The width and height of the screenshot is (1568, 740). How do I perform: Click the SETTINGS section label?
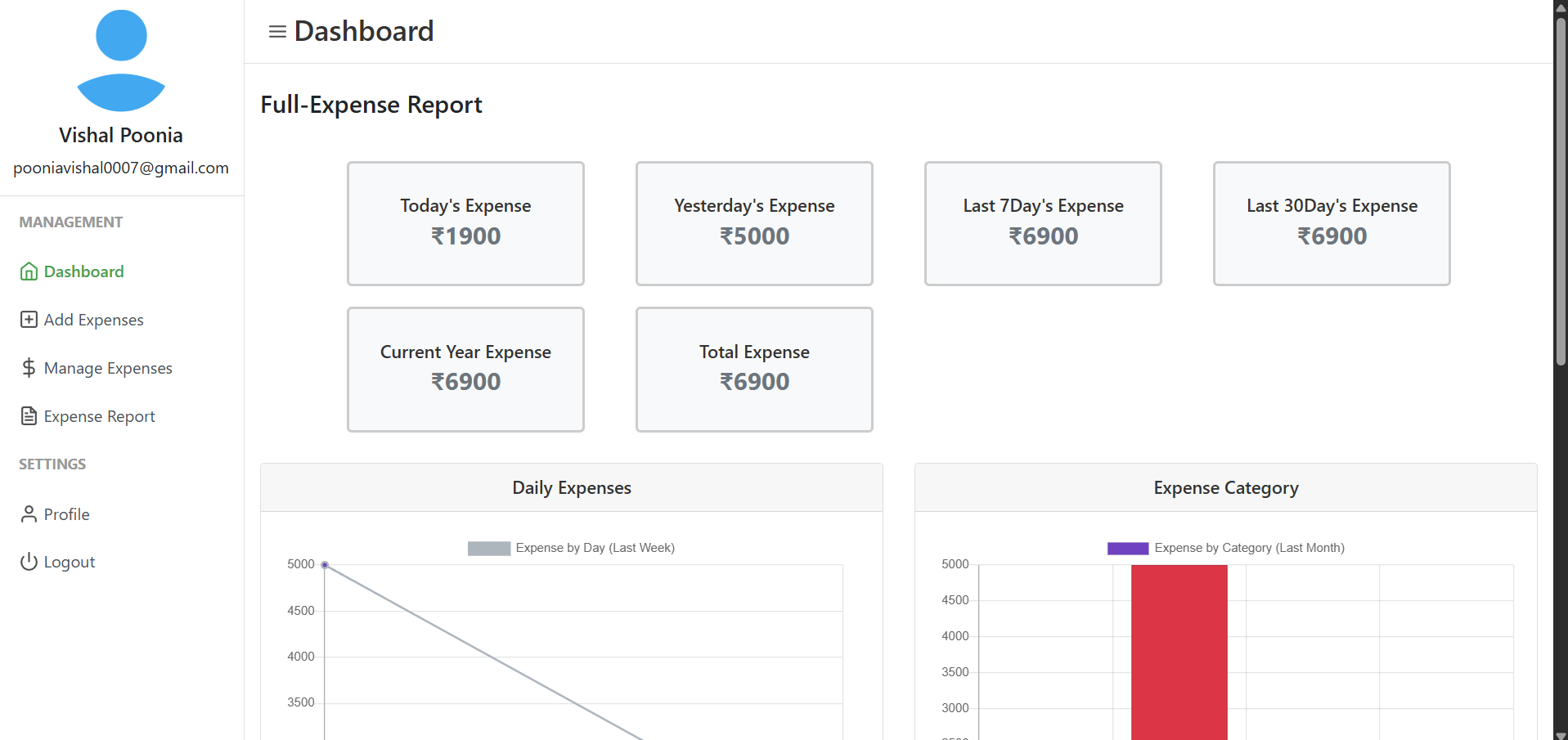[52, 464]
